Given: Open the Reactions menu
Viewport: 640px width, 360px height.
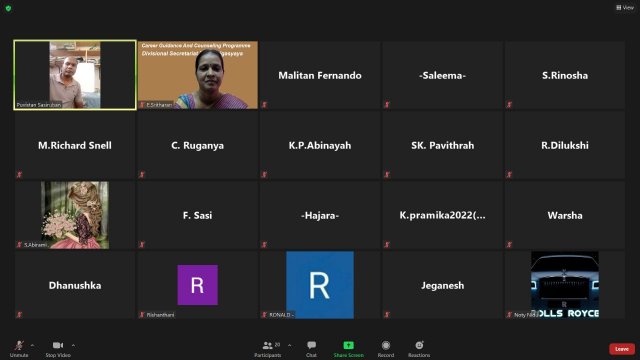Looking at the screenshot, I should tap(419, 349).
